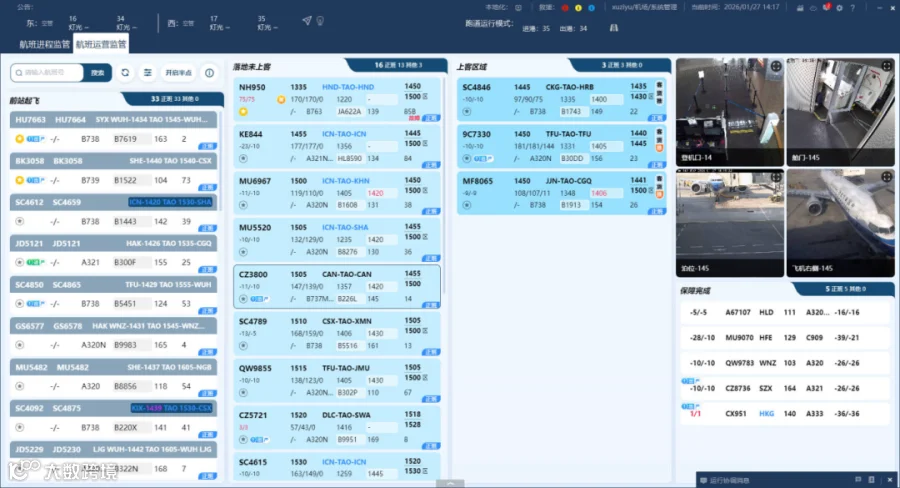Image resolution: width=900 pixels, height=488 pixels.
Task: Click the refresh icon beside the search box
Action: click(x=125, y=73)
